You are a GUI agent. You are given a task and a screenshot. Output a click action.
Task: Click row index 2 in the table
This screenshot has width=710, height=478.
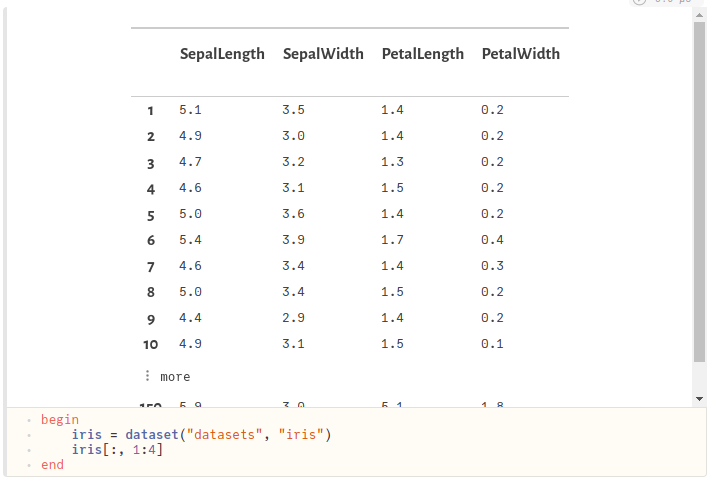(151, 136)
